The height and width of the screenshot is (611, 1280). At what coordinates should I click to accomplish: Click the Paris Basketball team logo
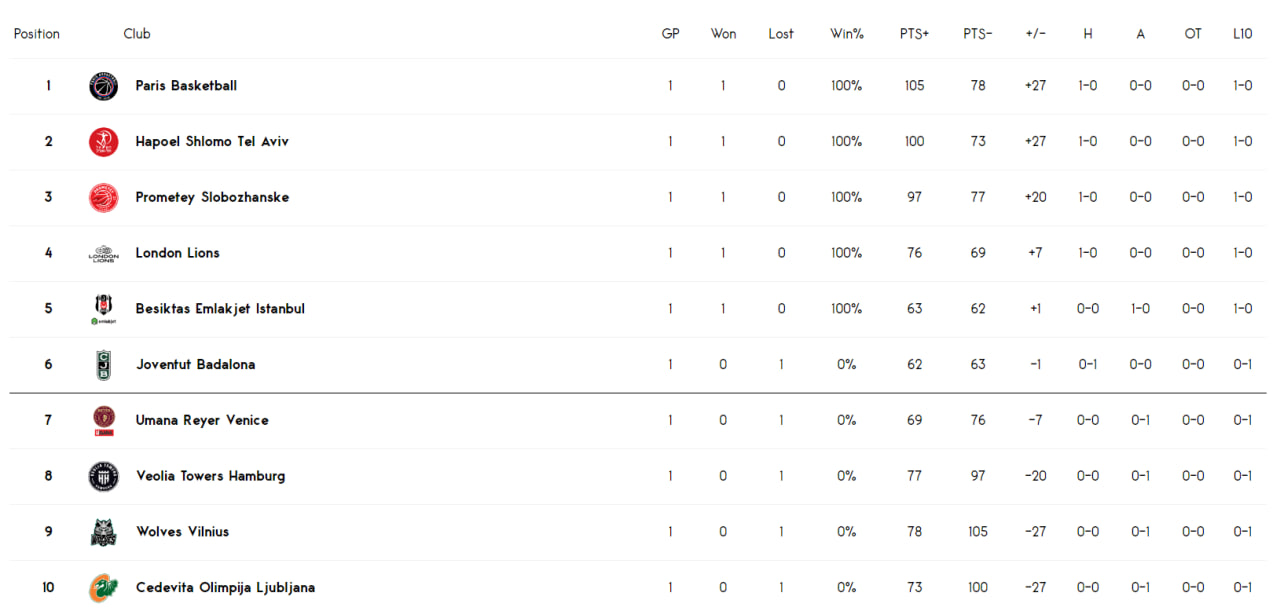pos(104,86)
